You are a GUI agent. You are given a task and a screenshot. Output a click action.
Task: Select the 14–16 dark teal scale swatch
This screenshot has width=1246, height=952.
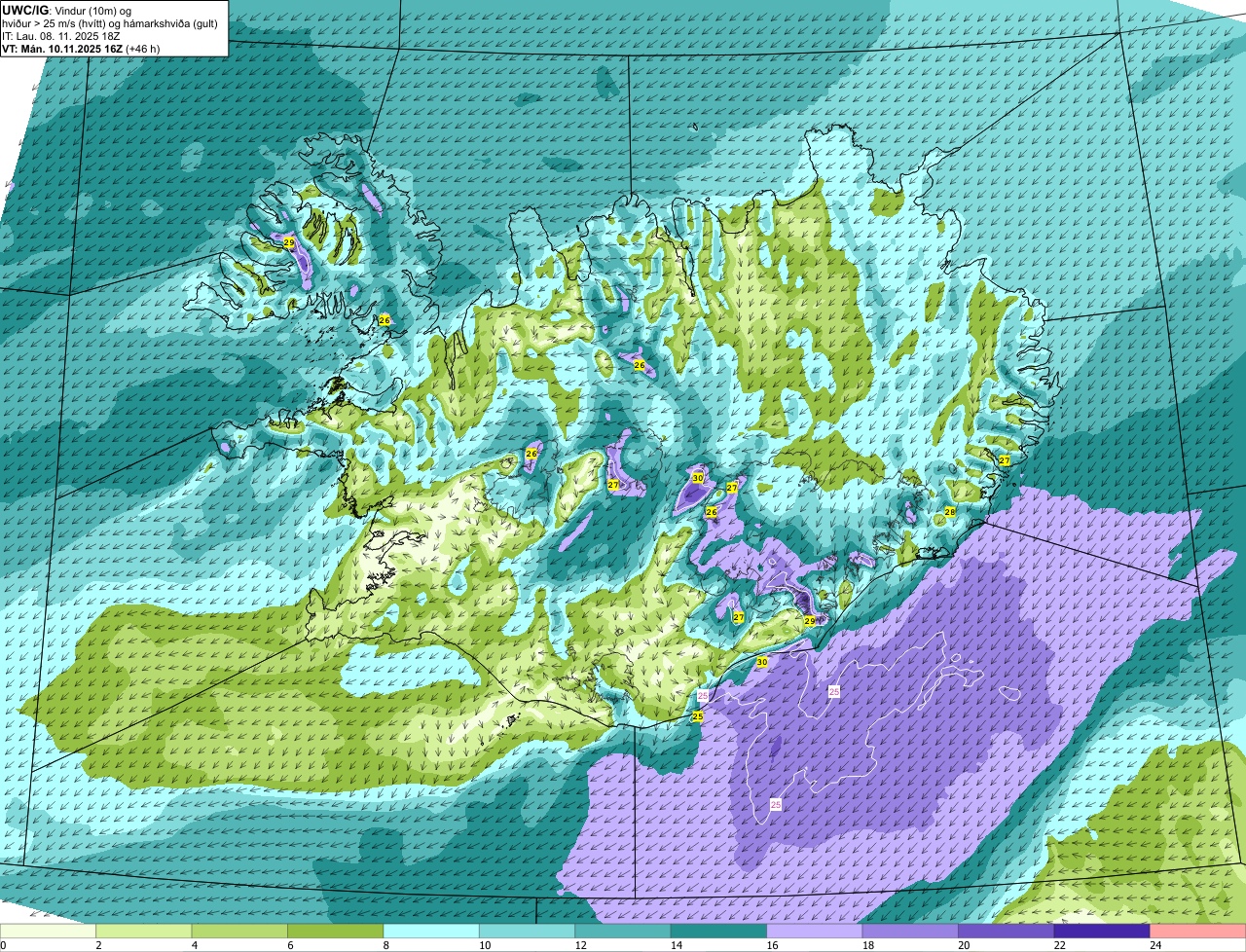pos(719,931)
